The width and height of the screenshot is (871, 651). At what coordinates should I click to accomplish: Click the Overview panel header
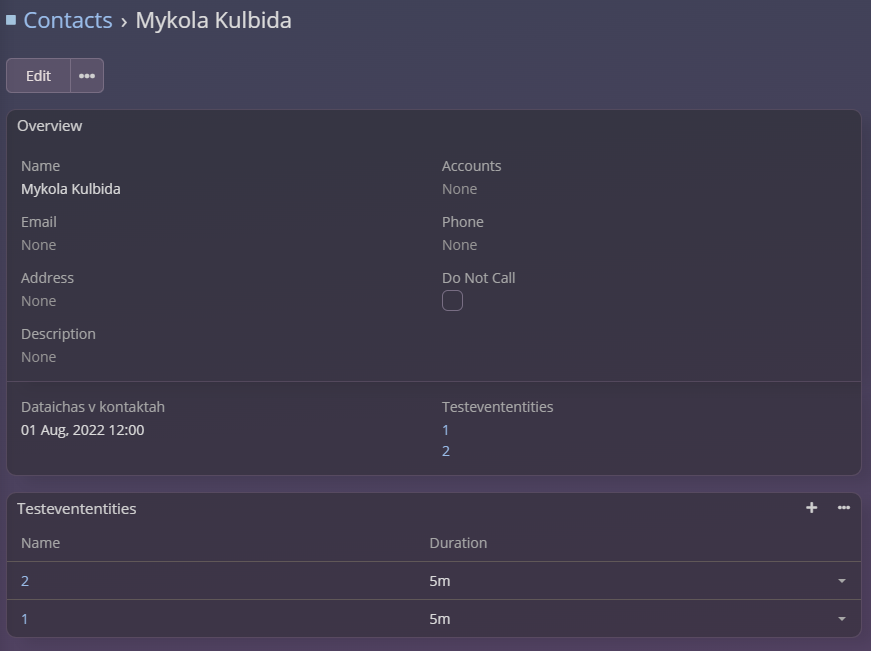point(50,126)
